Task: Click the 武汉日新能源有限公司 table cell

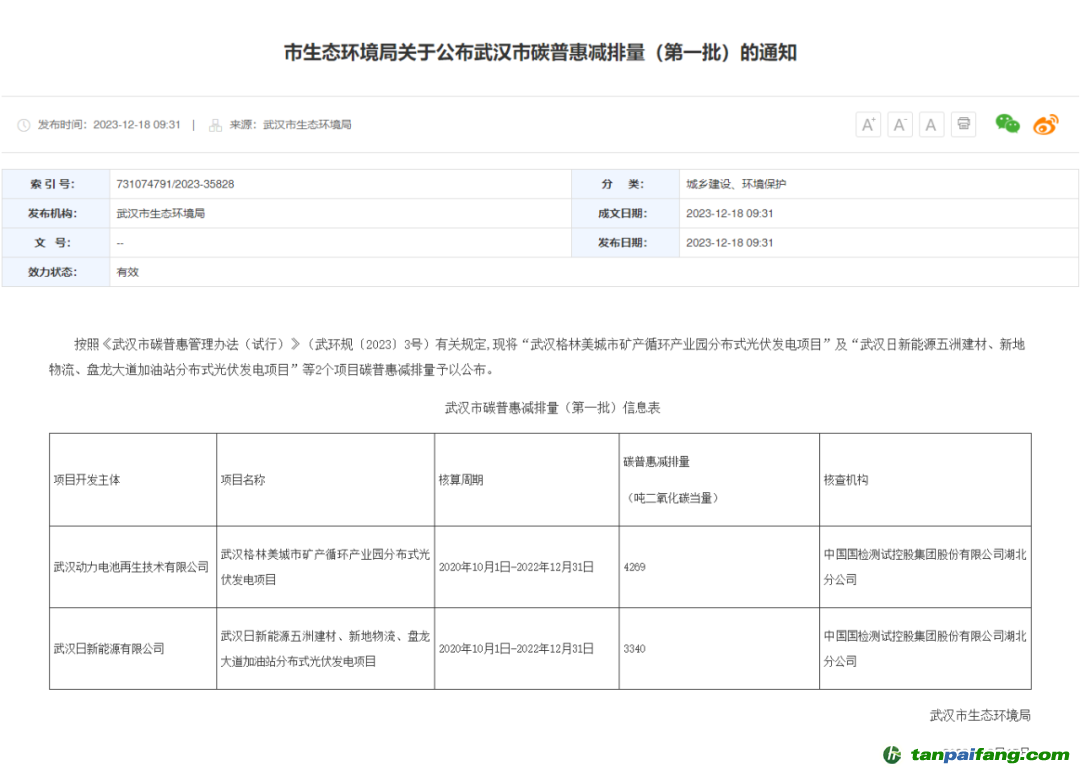Action: click(109, 649)
